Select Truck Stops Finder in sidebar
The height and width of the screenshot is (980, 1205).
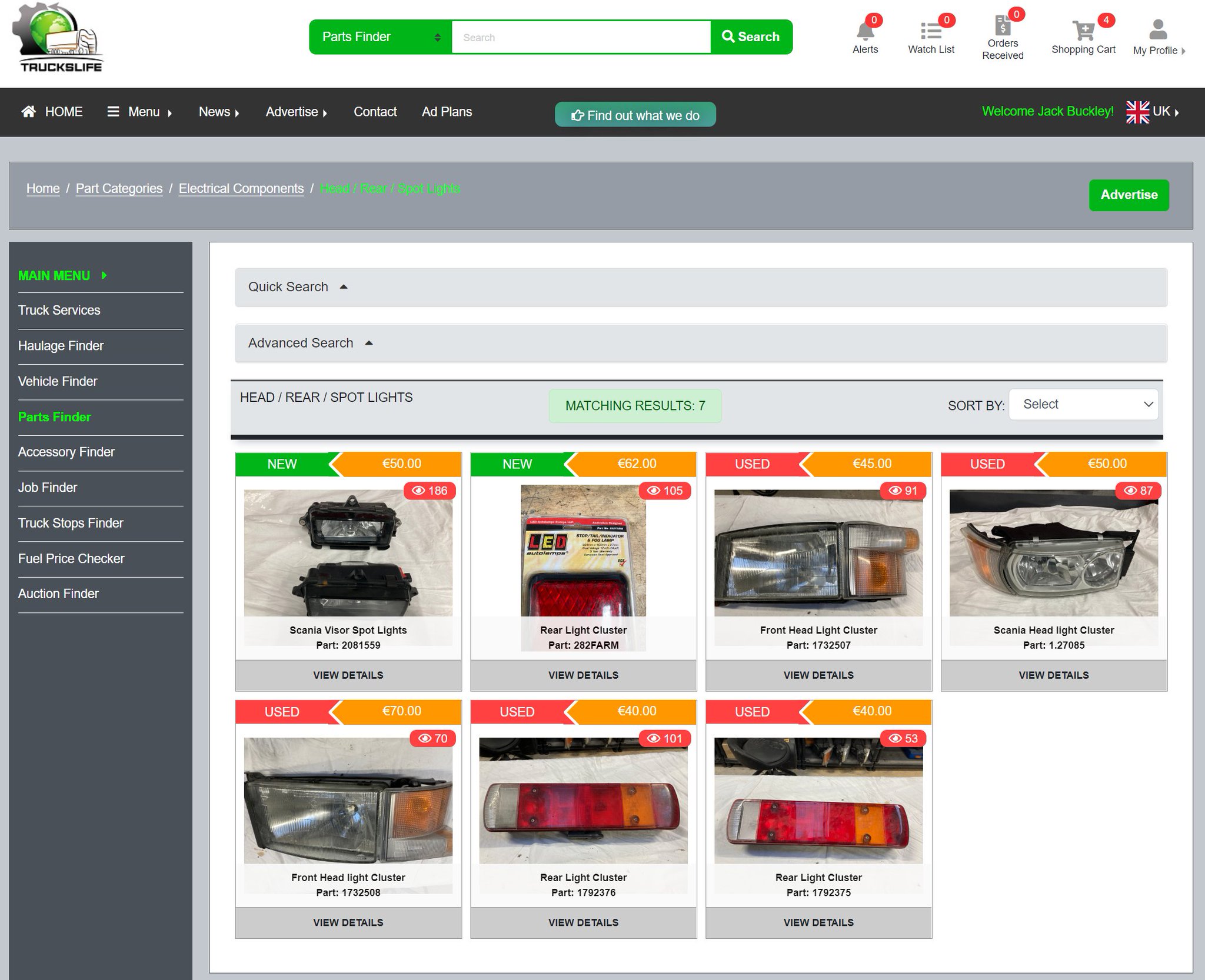pos(71,523)
